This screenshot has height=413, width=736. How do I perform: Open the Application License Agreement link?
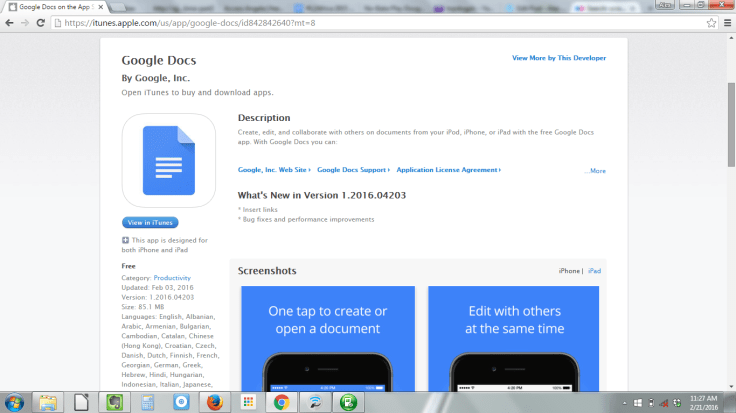point(449,170)
